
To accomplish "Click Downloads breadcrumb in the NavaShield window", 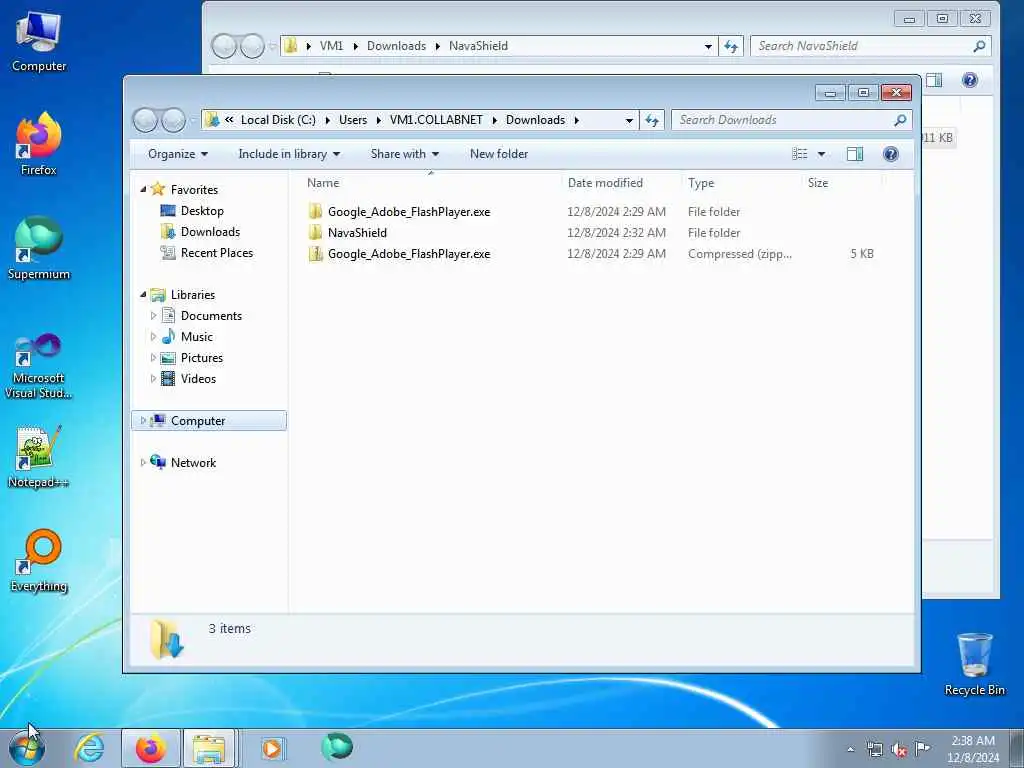I will coord(396,46).
